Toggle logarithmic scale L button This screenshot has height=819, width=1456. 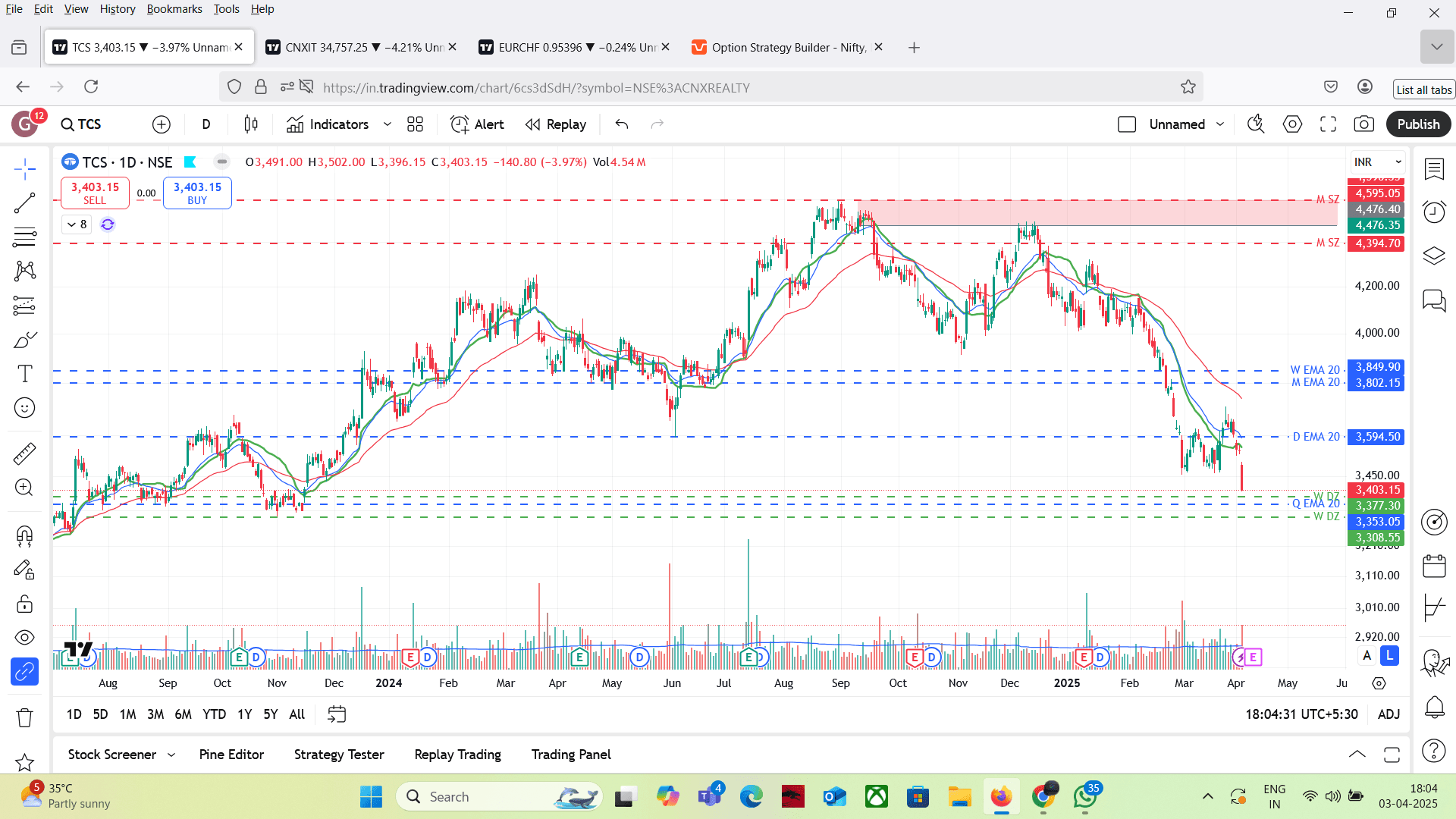[1389, 656]
